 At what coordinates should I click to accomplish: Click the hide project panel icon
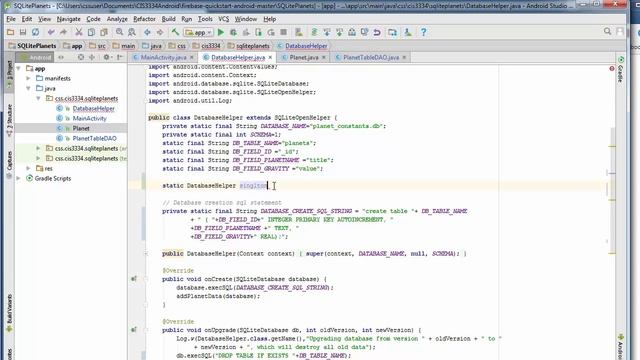(x=120, y=58)
